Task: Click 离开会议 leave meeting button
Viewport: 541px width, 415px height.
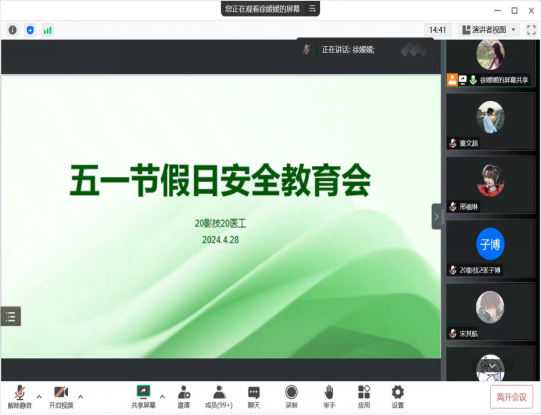Action: click(511, 397)
